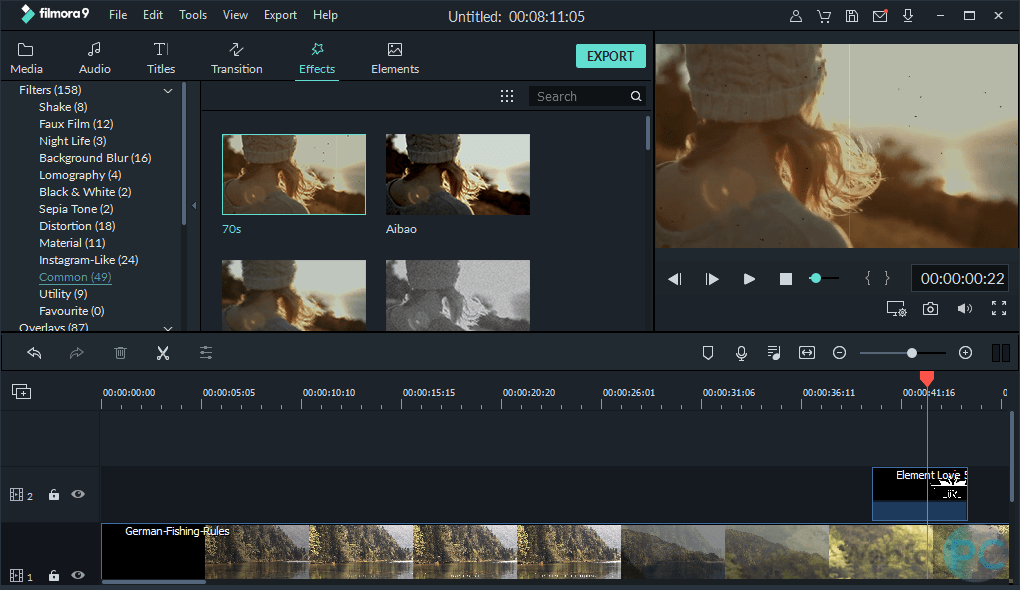1020x590 pixels.
Task: Add a marker with shield icon
Action: (708, 353)
